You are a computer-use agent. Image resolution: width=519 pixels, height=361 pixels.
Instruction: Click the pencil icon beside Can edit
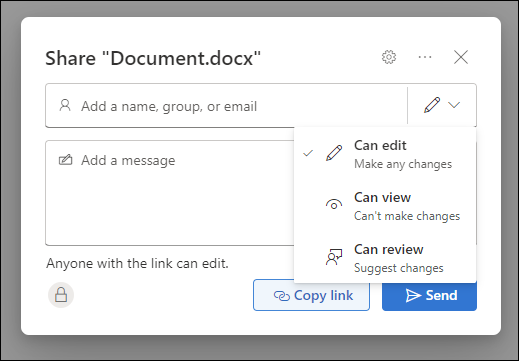point(334,153)
